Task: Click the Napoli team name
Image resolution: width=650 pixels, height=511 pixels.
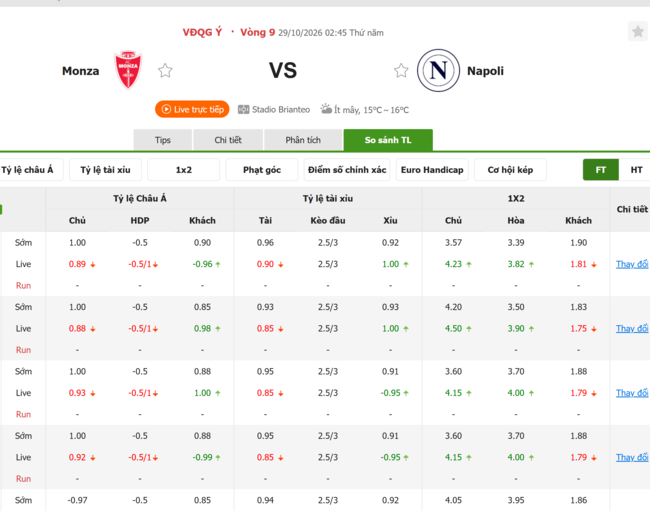Action: [x=485, y=71]
